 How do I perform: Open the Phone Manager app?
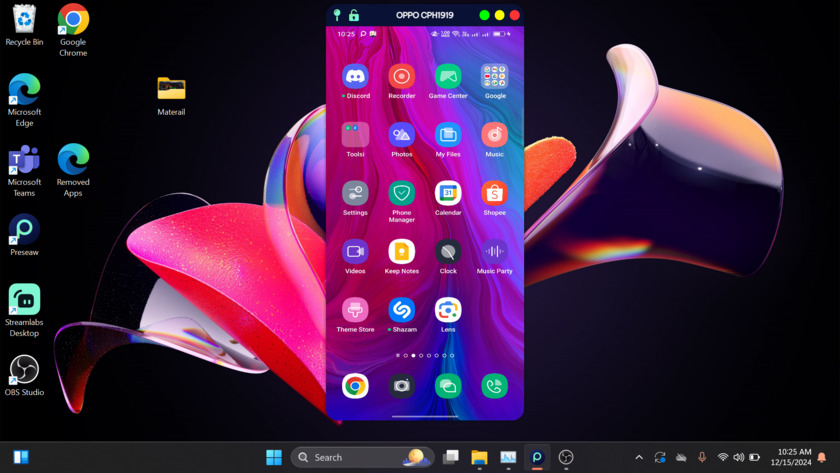[x=401, y=193]
